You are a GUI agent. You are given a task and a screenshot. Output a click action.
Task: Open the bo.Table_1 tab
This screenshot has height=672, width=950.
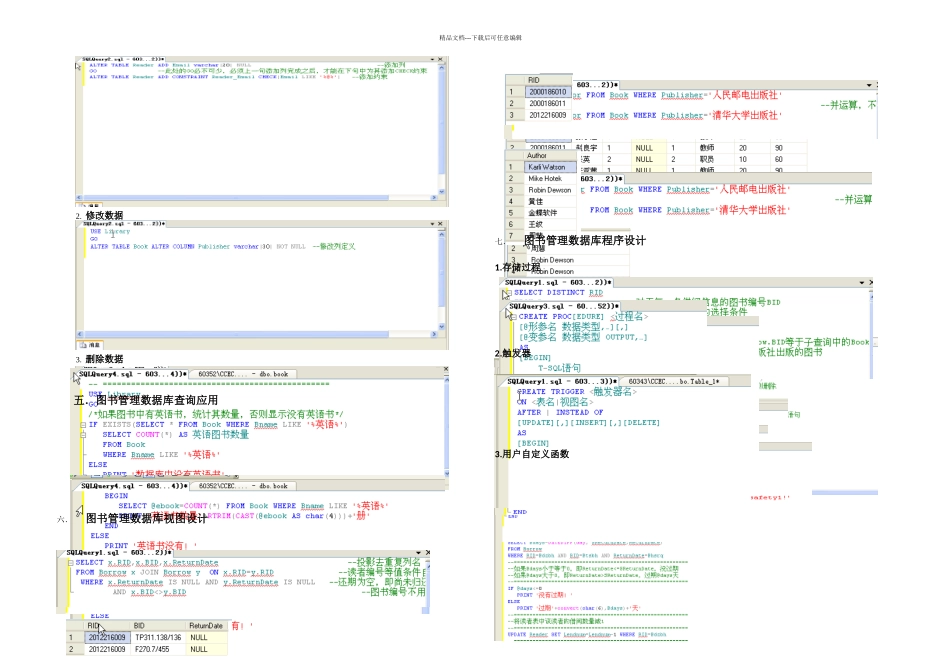[673, 381]
